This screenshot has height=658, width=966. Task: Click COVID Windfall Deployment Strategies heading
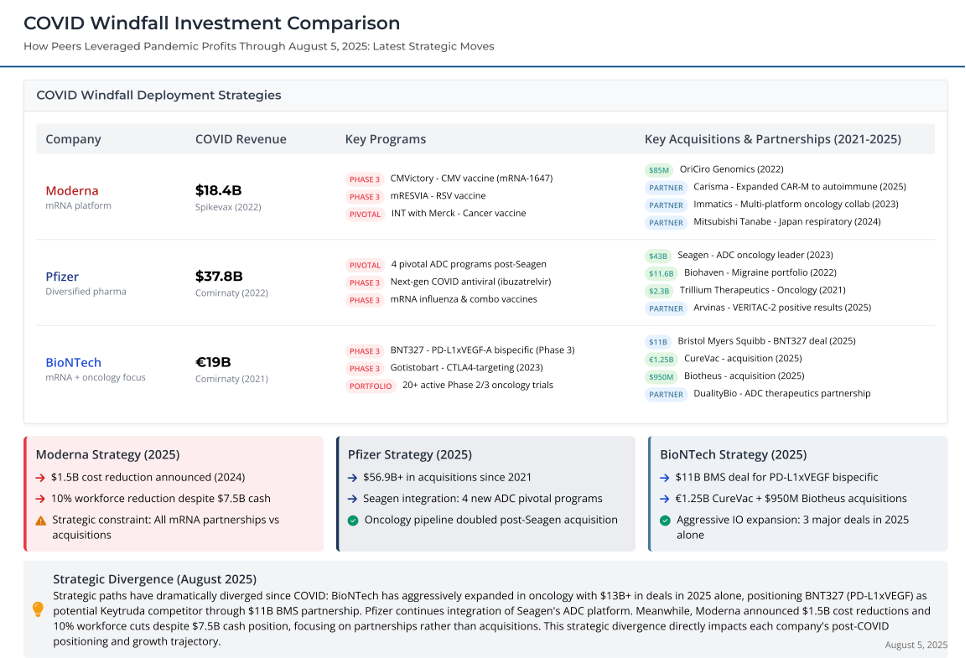coord(159,95)
